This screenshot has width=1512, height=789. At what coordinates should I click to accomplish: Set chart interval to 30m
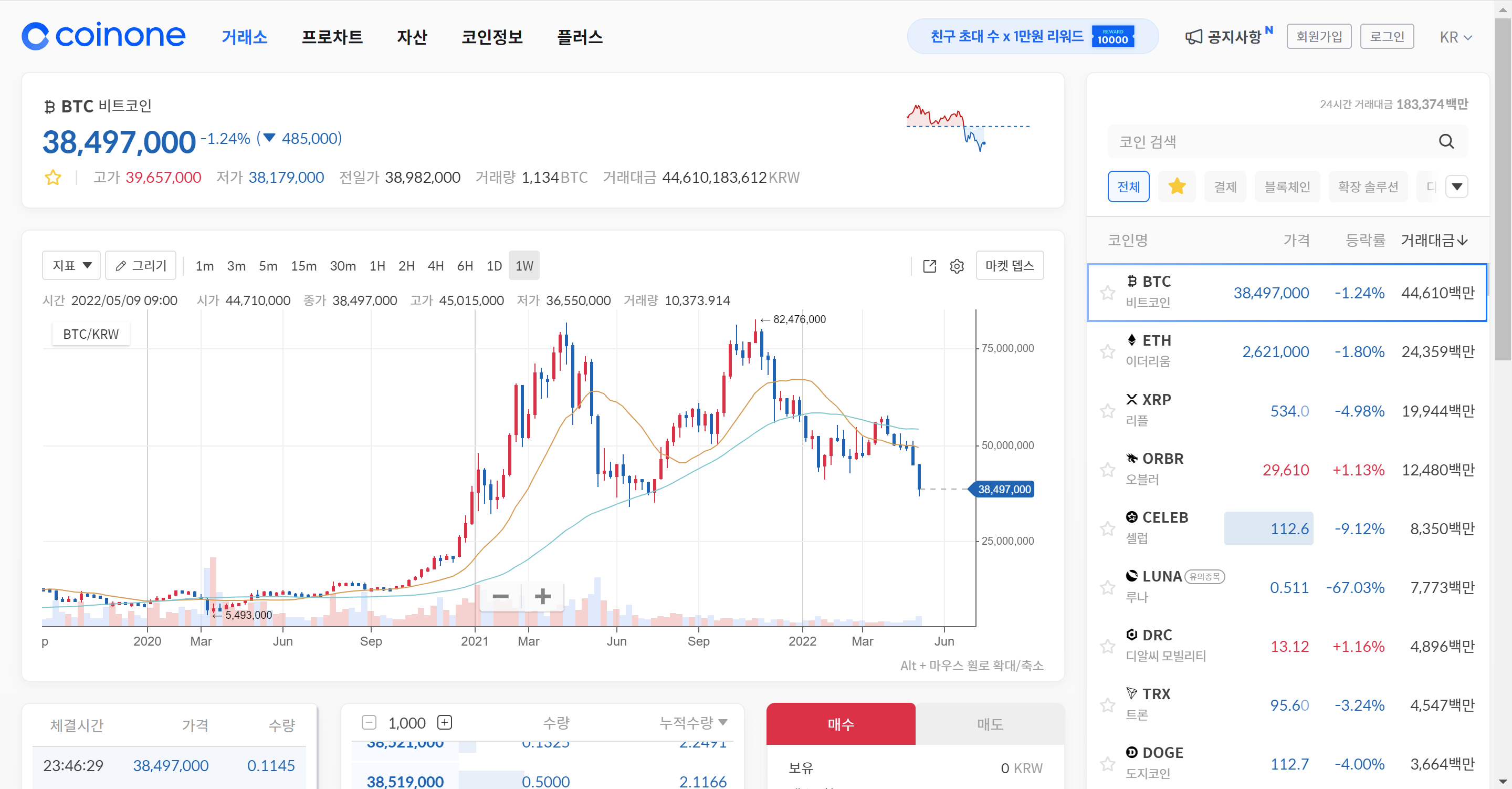343,266
